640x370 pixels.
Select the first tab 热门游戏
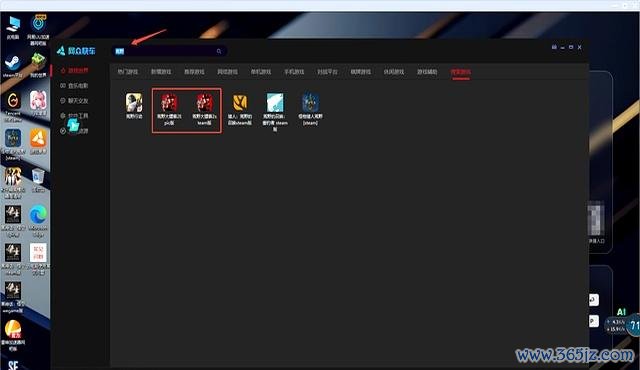(x=128, y=72)
